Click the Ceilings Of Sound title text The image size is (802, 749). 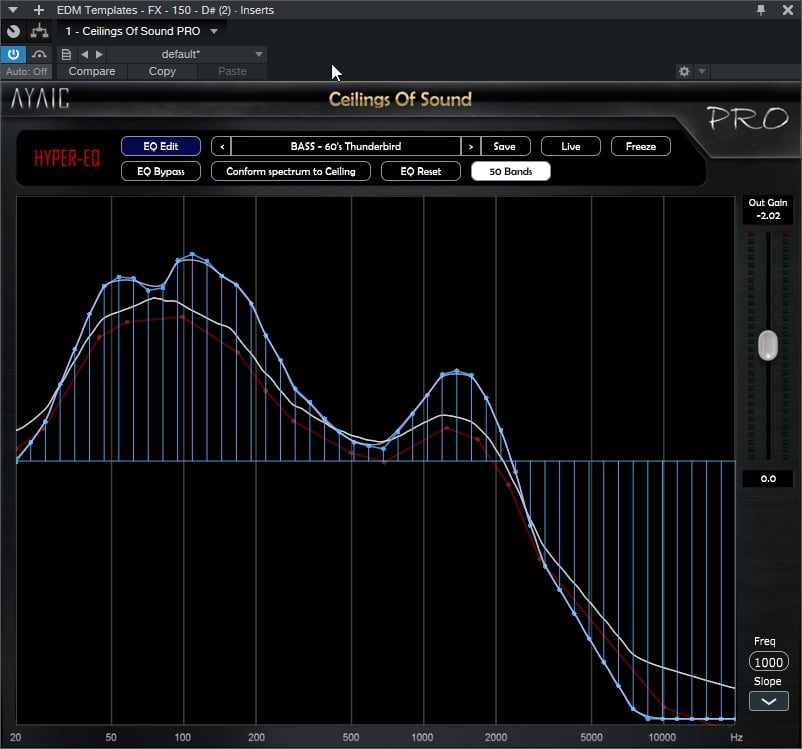(x=400, y=99)
